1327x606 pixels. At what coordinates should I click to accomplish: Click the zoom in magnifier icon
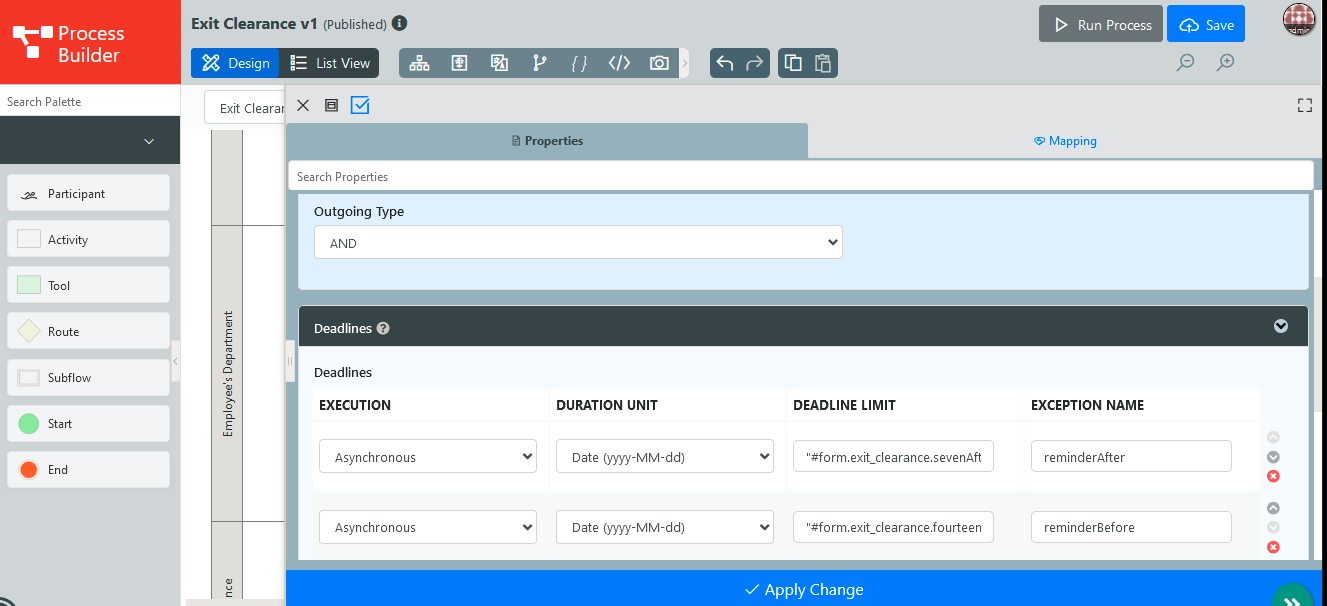click(1225, 63)
